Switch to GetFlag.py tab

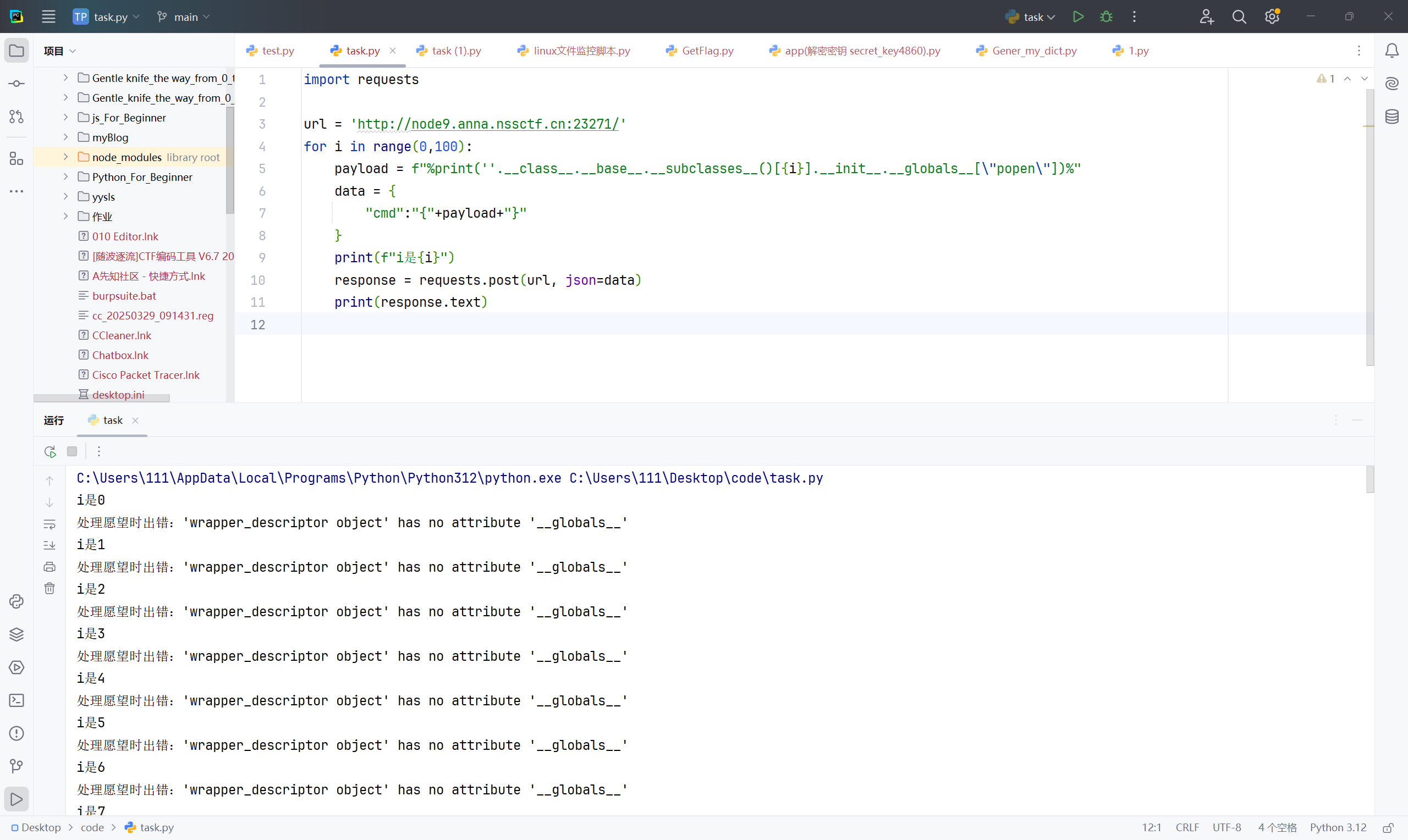coord(700,51)
